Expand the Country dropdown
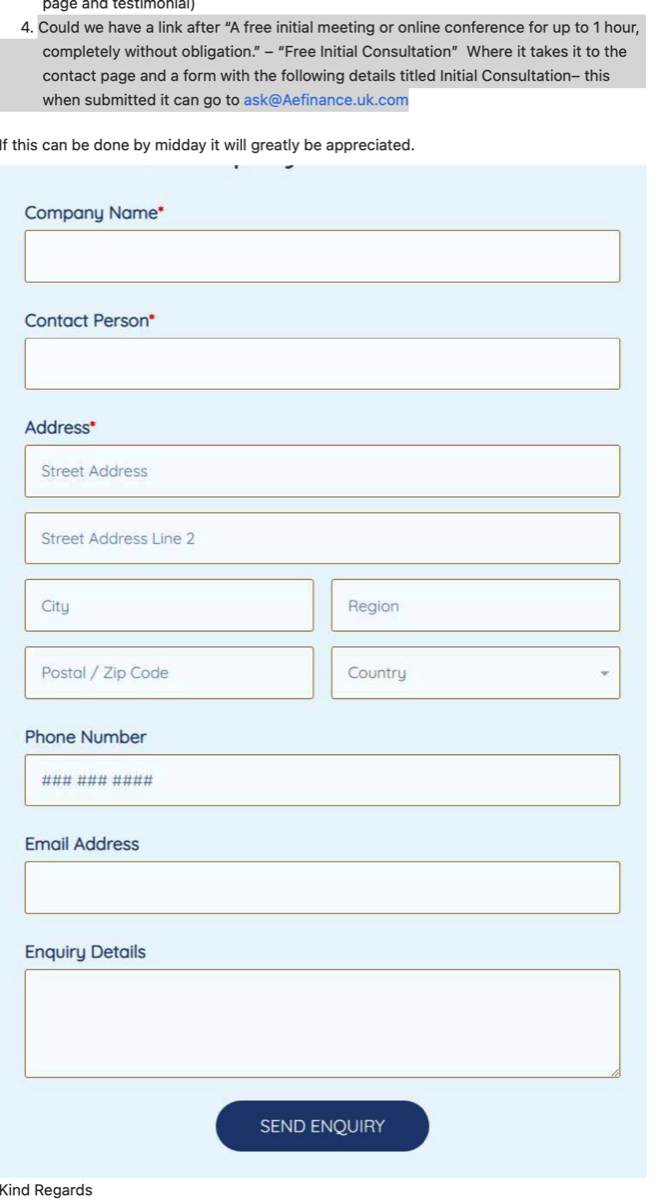The height and width of the screenshot is (1200, 666). (x=475, y=673)
